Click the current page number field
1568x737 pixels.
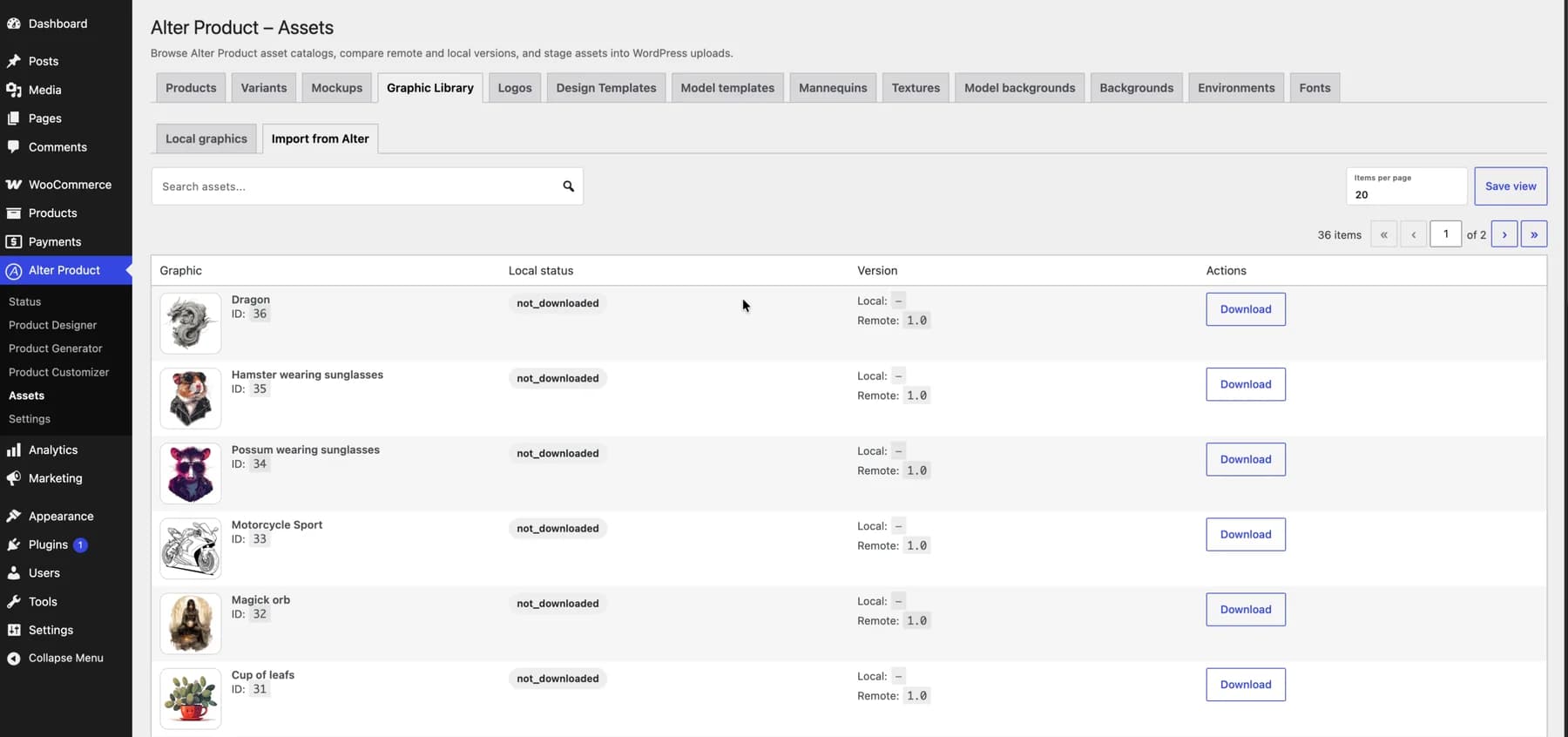click(1446, 234)
